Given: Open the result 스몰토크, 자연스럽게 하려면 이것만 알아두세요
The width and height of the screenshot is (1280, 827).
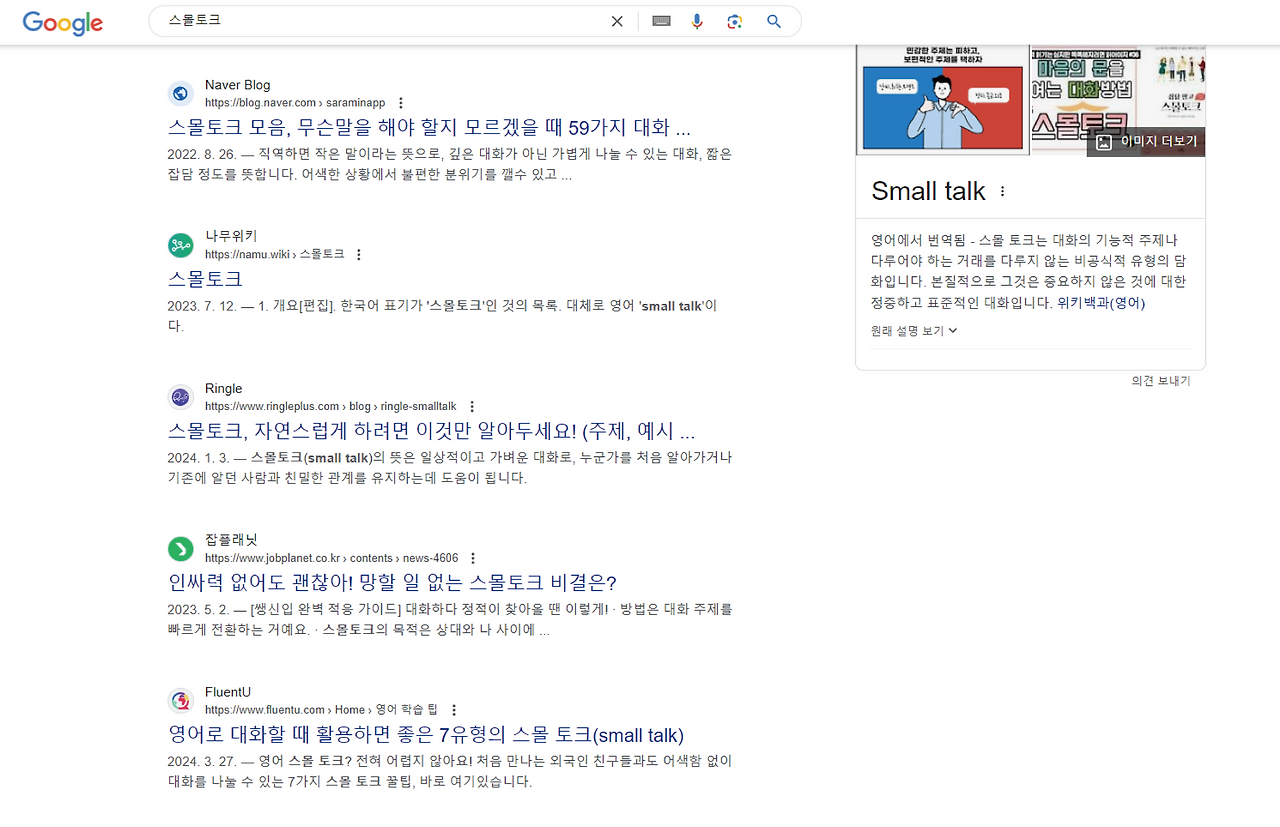Looking at the screenshot, I should [x=431, y=431].
